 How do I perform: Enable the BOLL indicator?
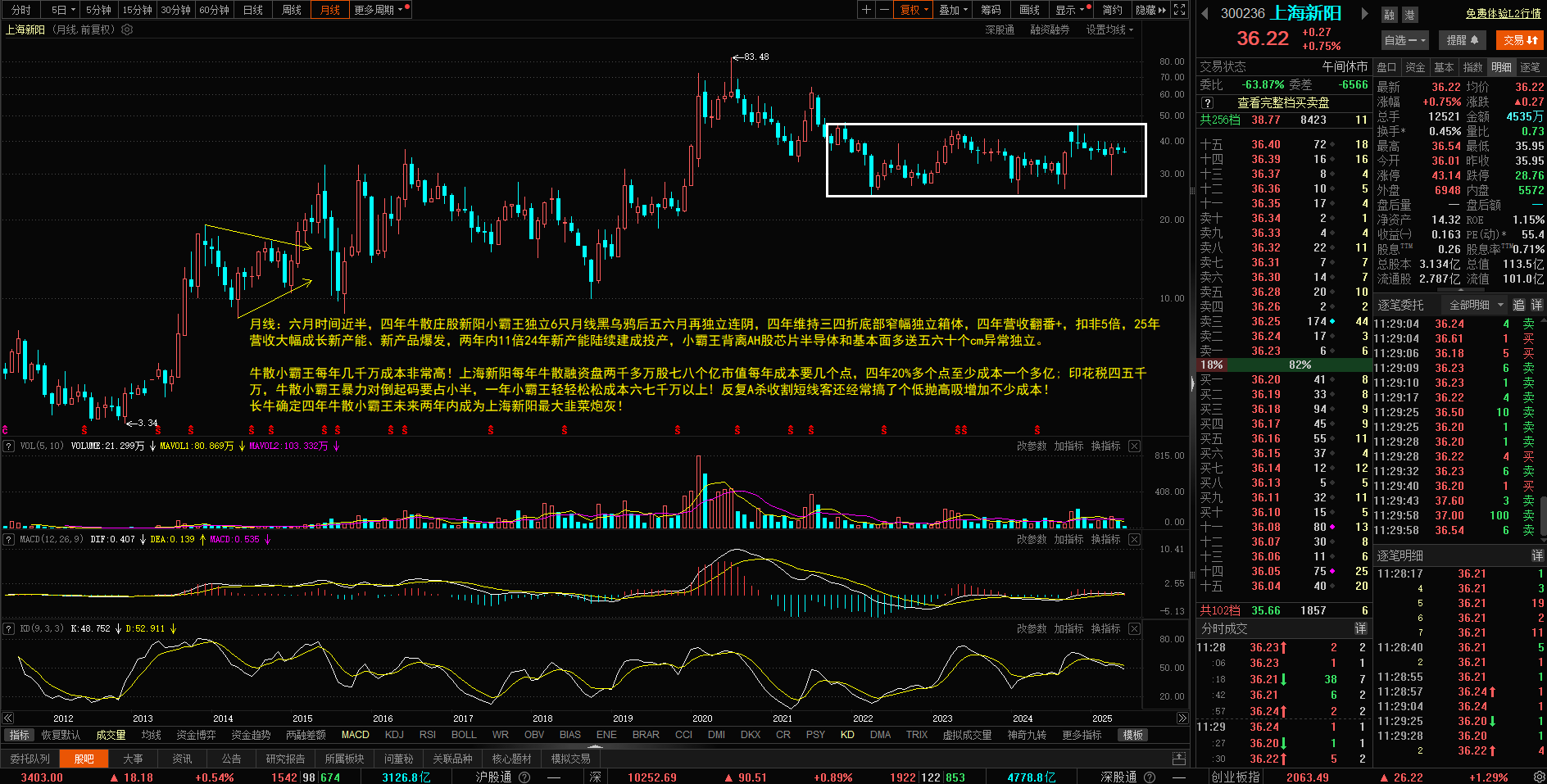(x=464, y=735)
